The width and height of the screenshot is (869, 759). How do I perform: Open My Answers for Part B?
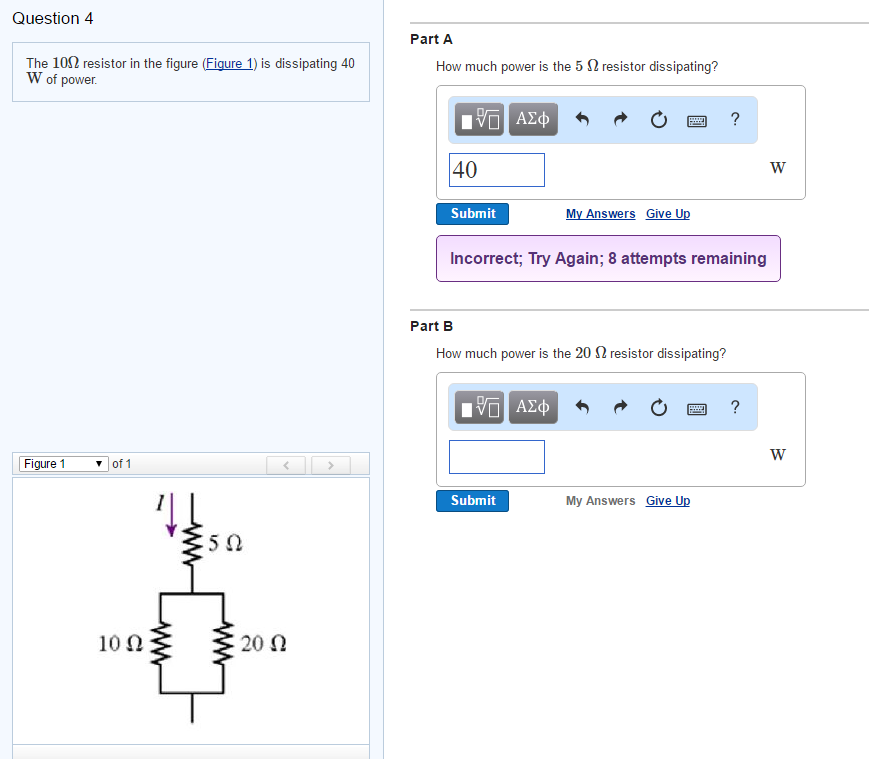coord(600,501)
